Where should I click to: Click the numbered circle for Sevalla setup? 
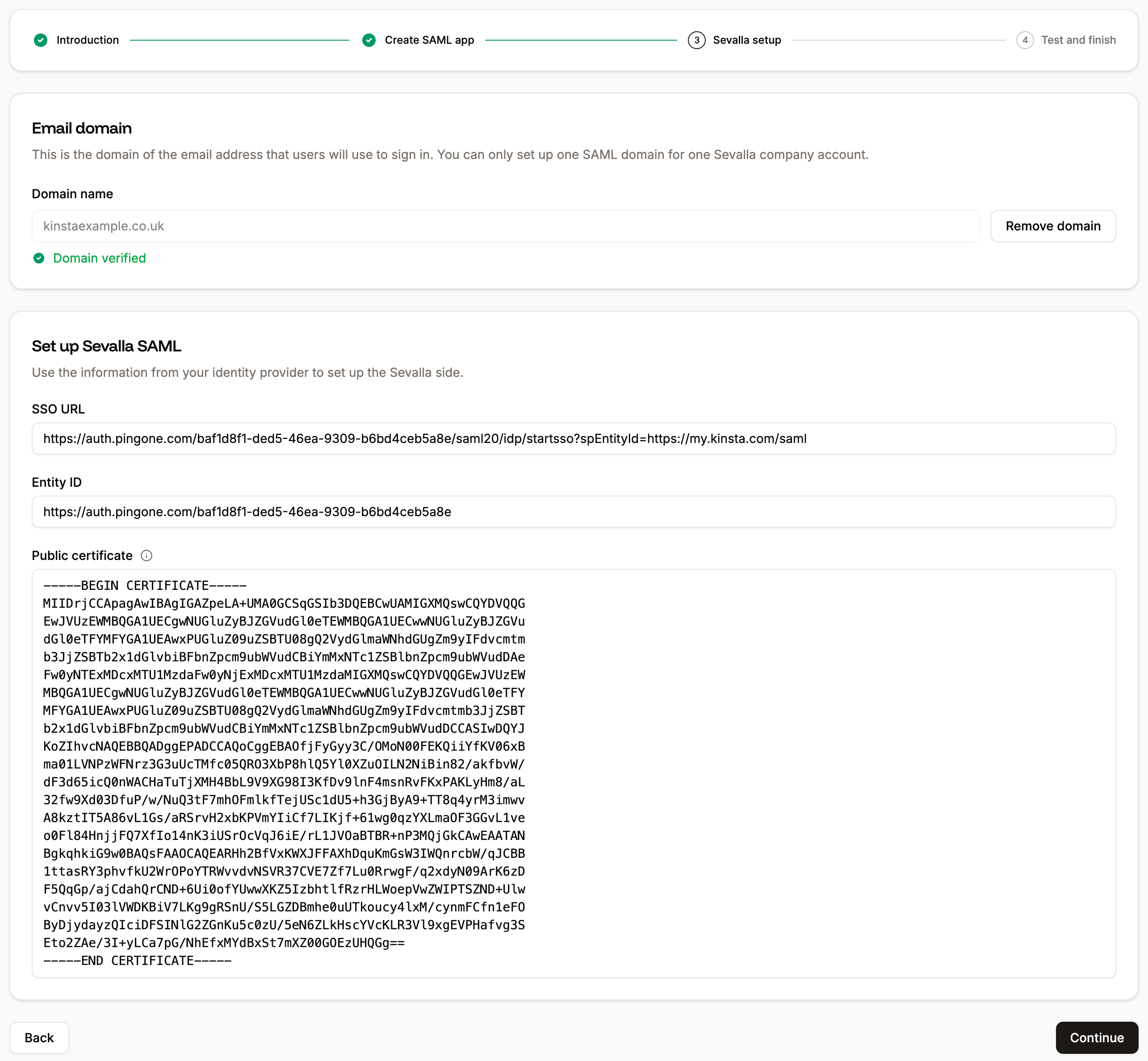point(696,40)
